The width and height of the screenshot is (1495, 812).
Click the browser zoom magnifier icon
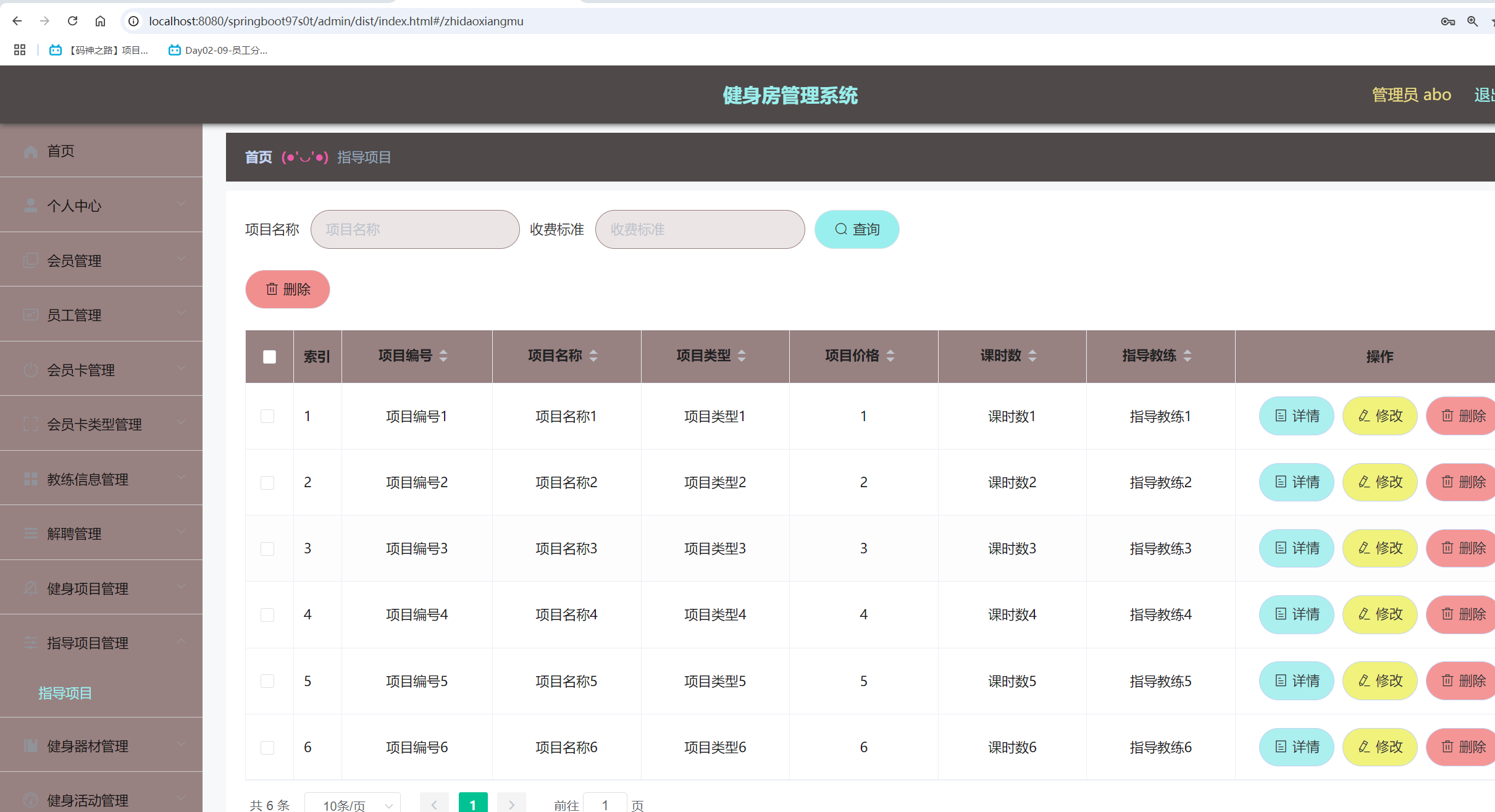coord(1472,21)
